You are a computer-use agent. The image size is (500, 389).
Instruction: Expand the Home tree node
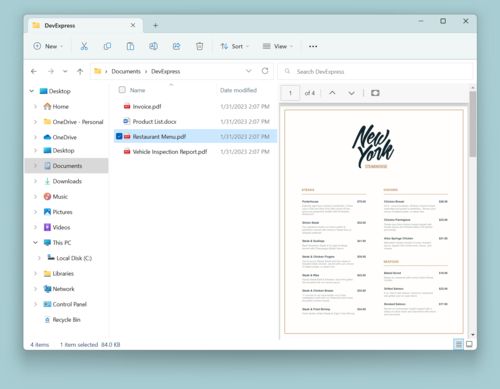tap(35, 106)
